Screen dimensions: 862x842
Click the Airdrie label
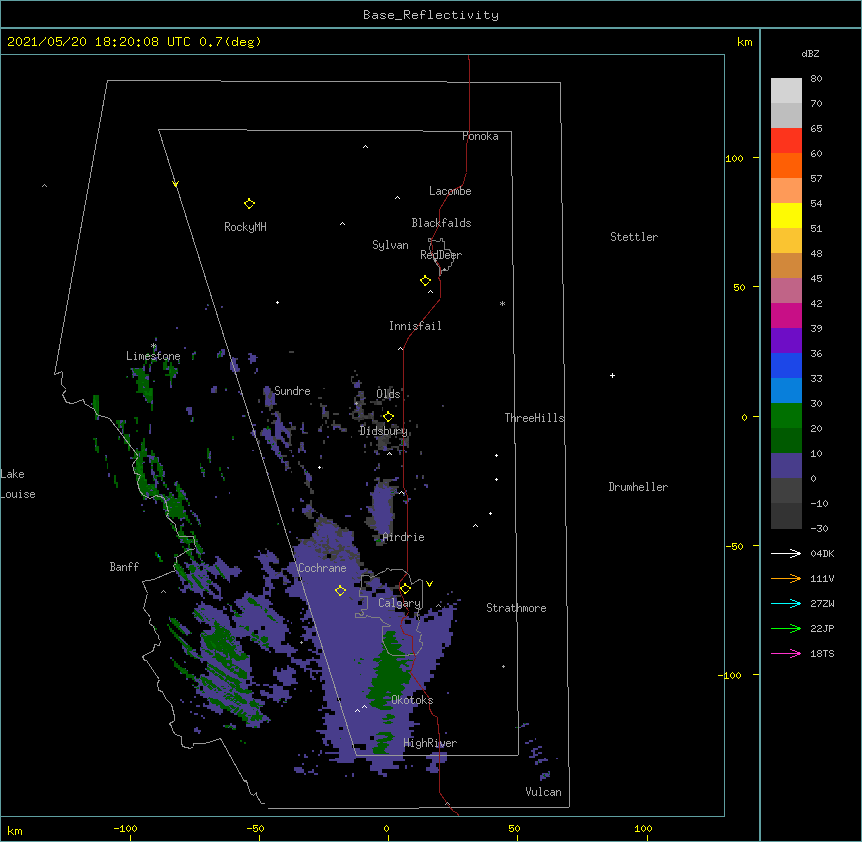pyautogui.click(x=404, y=537)
